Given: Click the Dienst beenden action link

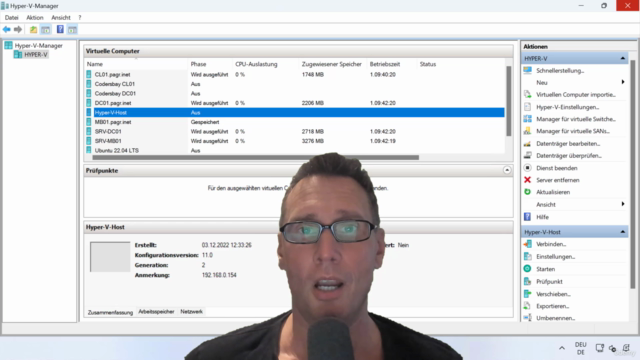Looking at the screenshot, I should [557, 168].
